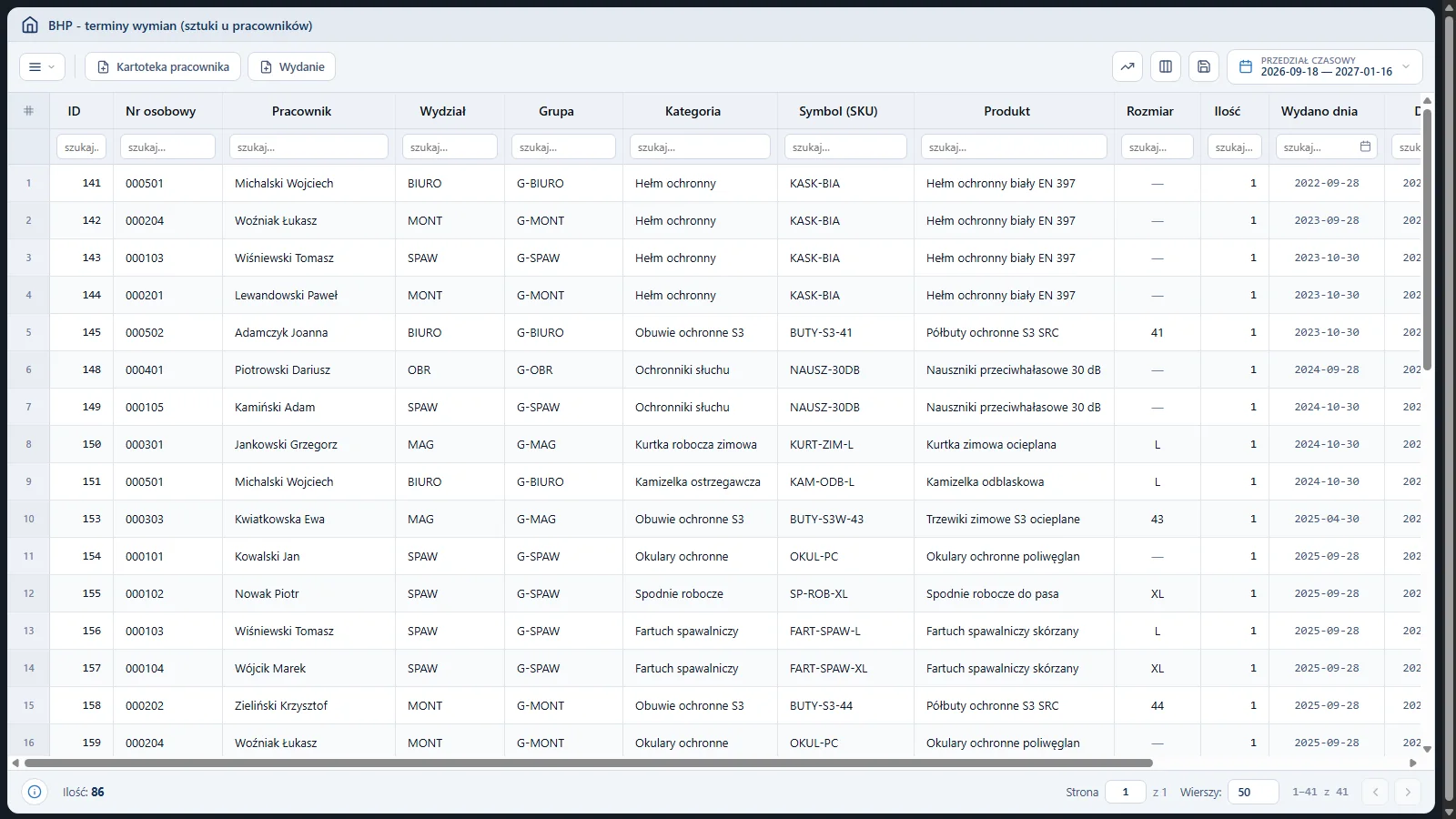Go to the previous page arrow
The width and height of the screenshot is (1456, 819).
[1376, 792]
